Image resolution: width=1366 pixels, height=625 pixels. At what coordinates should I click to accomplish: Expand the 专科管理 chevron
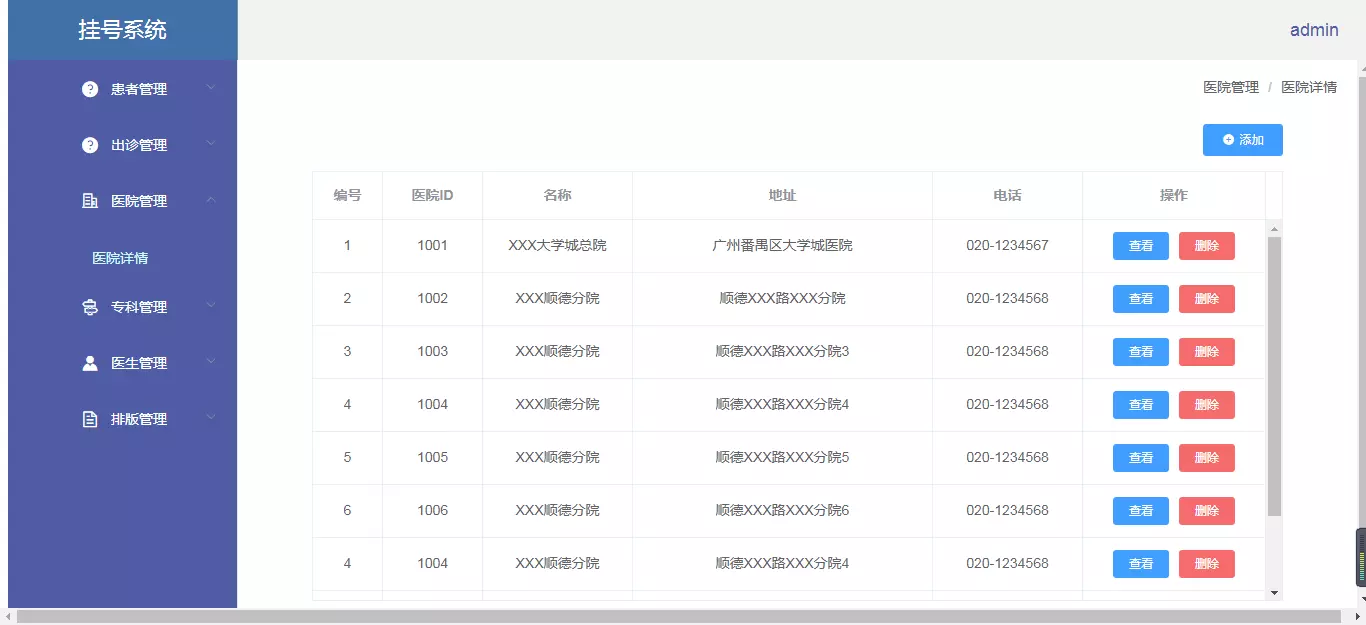[211, 306]
